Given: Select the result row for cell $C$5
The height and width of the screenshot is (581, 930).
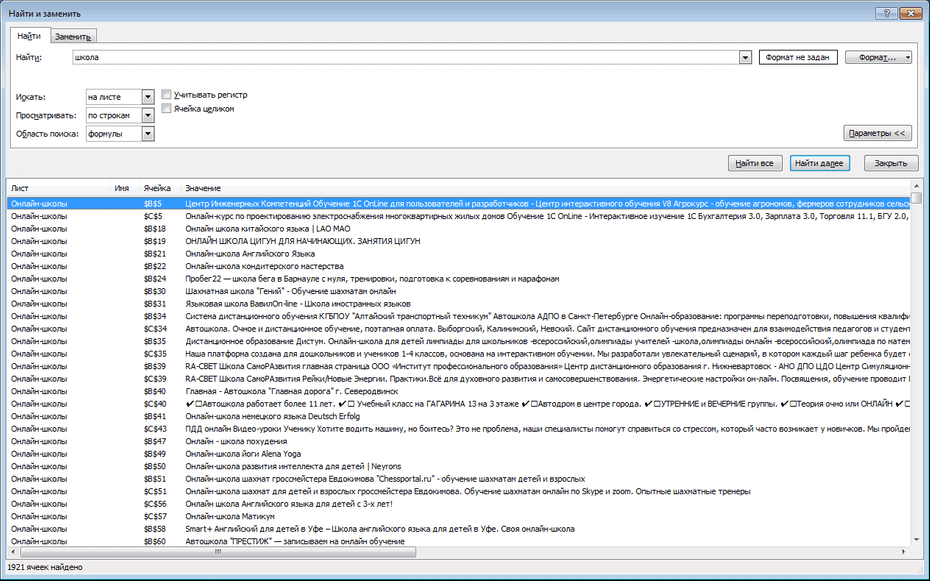Looking at the screenshot, I should [x=458, y=216].
